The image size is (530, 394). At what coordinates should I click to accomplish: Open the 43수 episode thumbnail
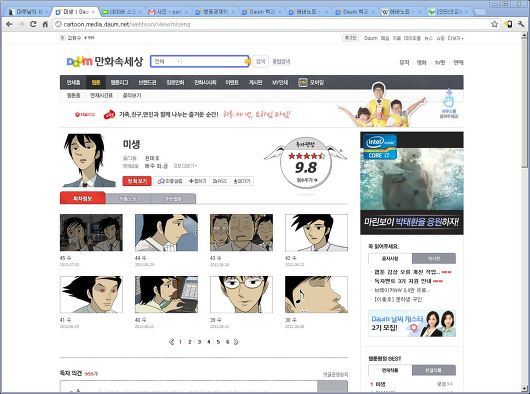(241, 232)
